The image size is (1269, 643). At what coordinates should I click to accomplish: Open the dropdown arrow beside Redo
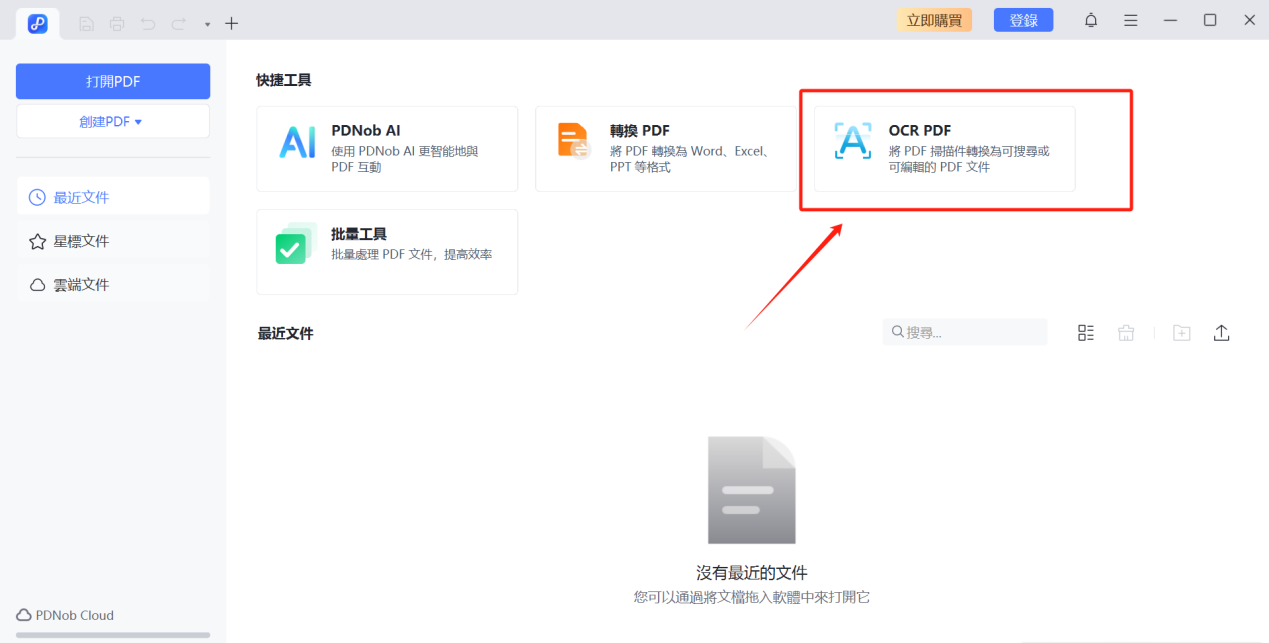206,23
